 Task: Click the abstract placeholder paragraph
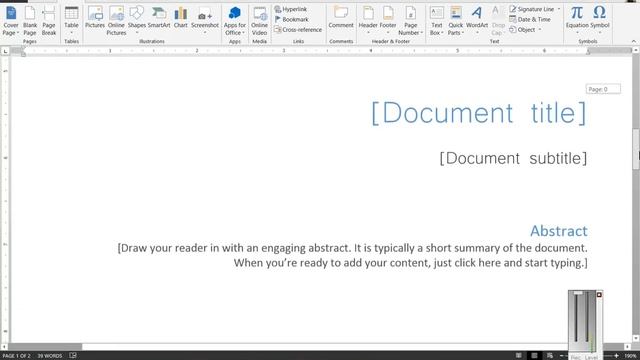353,256
